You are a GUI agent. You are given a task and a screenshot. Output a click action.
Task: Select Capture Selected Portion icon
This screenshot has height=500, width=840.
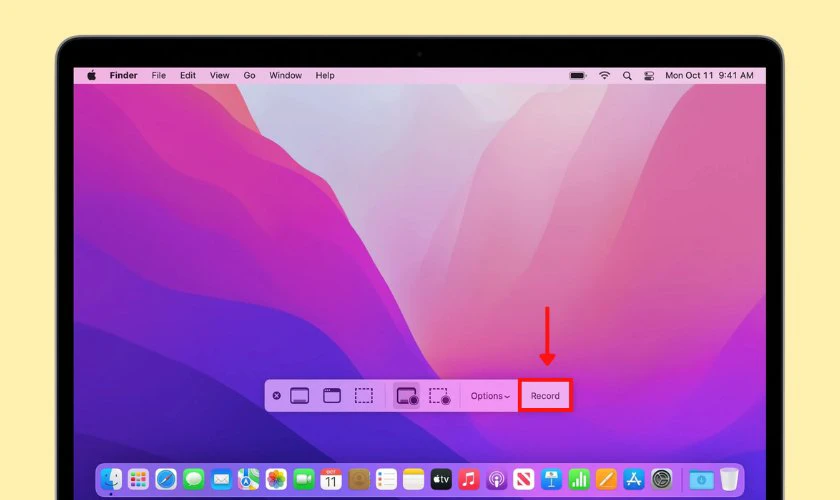(x=364, y=396)
